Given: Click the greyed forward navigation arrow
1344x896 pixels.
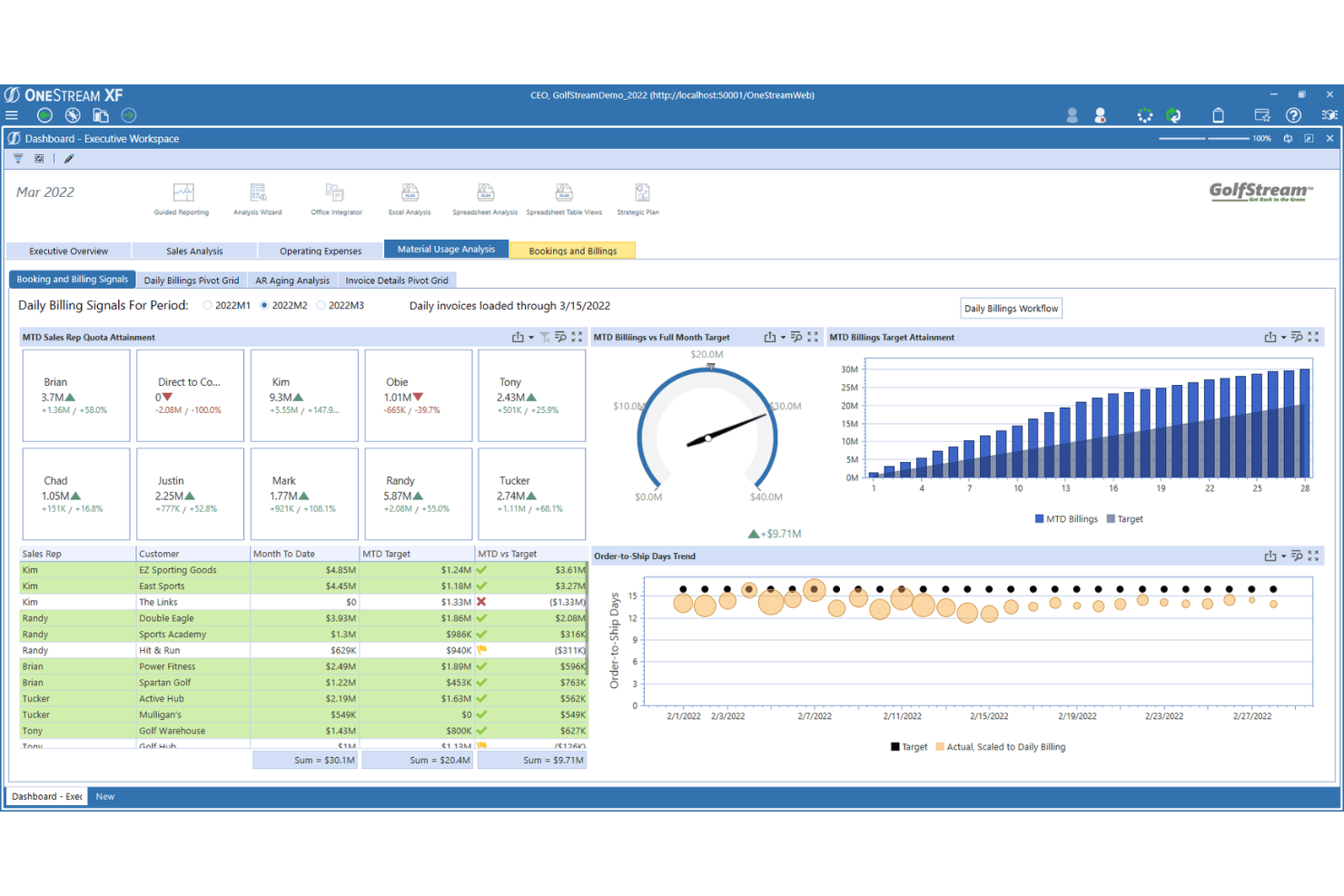Looking at the screenshot, I should pyautogui.click(x=129, y=115).
